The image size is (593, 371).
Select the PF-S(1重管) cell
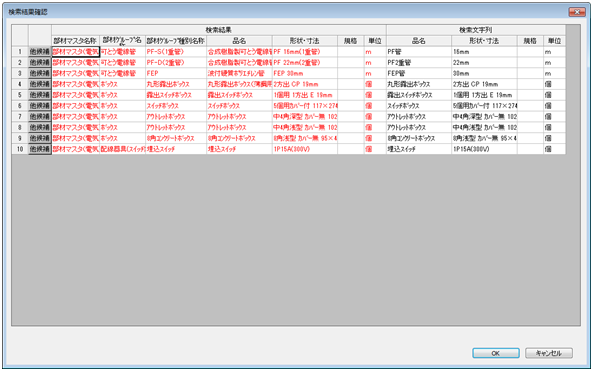coord(176,52)
